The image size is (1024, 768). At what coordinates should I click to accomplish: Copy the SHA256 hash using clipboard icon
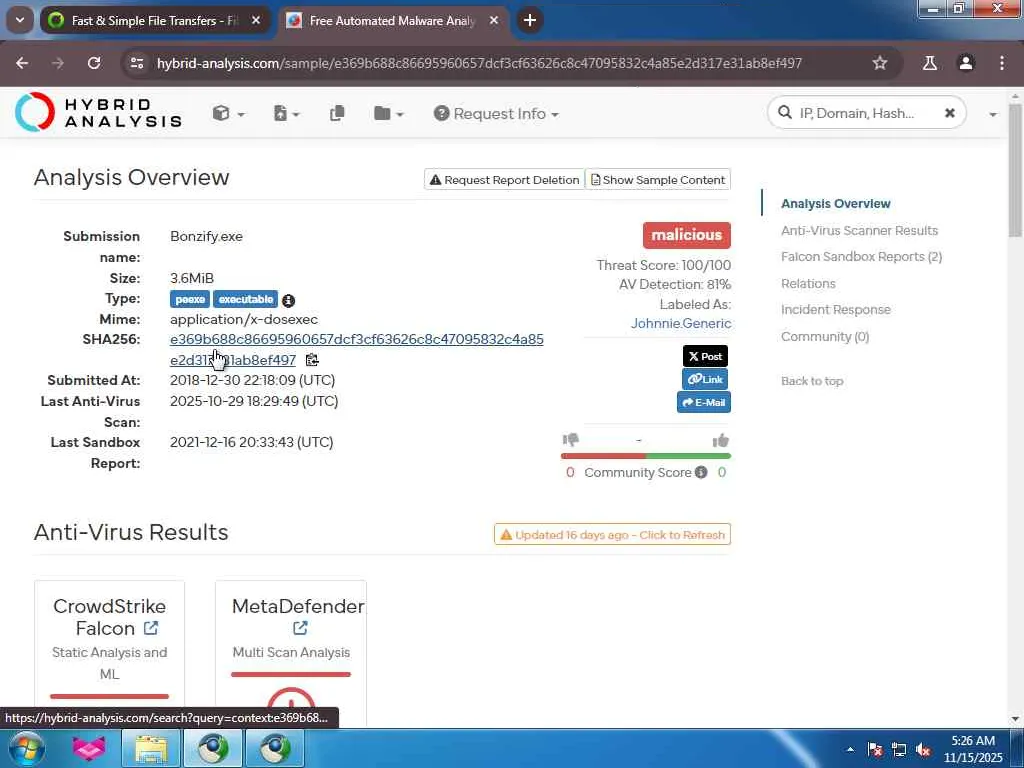[x=312, y=360]
